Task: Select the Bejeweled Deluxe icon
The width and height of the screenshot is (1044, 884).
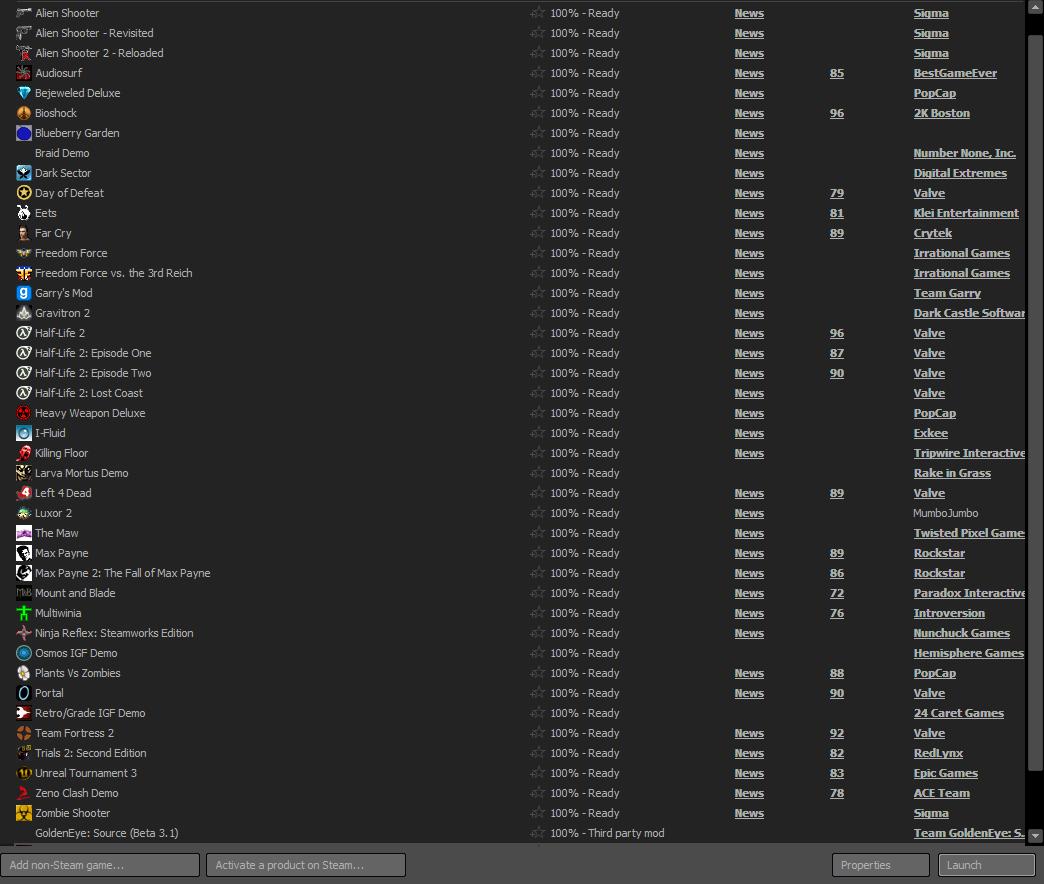Action: point(24,93)
